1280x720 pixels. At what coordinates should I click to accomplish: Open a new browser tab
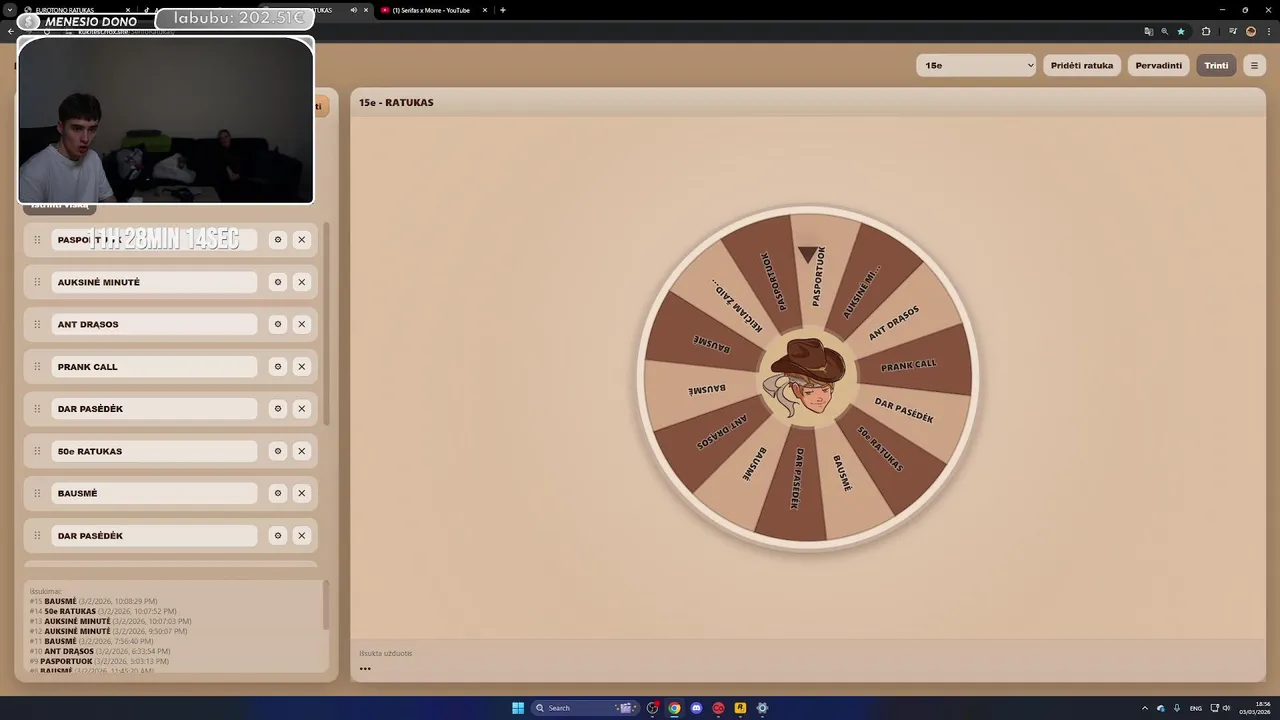click(x=502, y=10)
